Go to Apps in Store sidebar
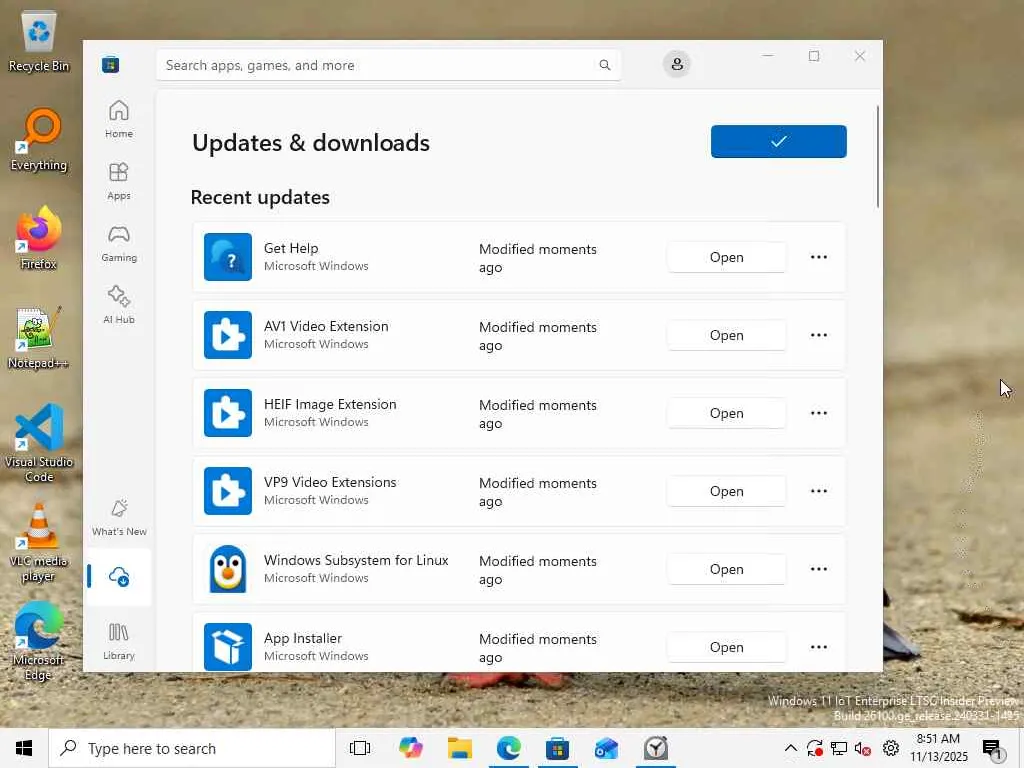 pyautogui.click(x=119, y=181)
